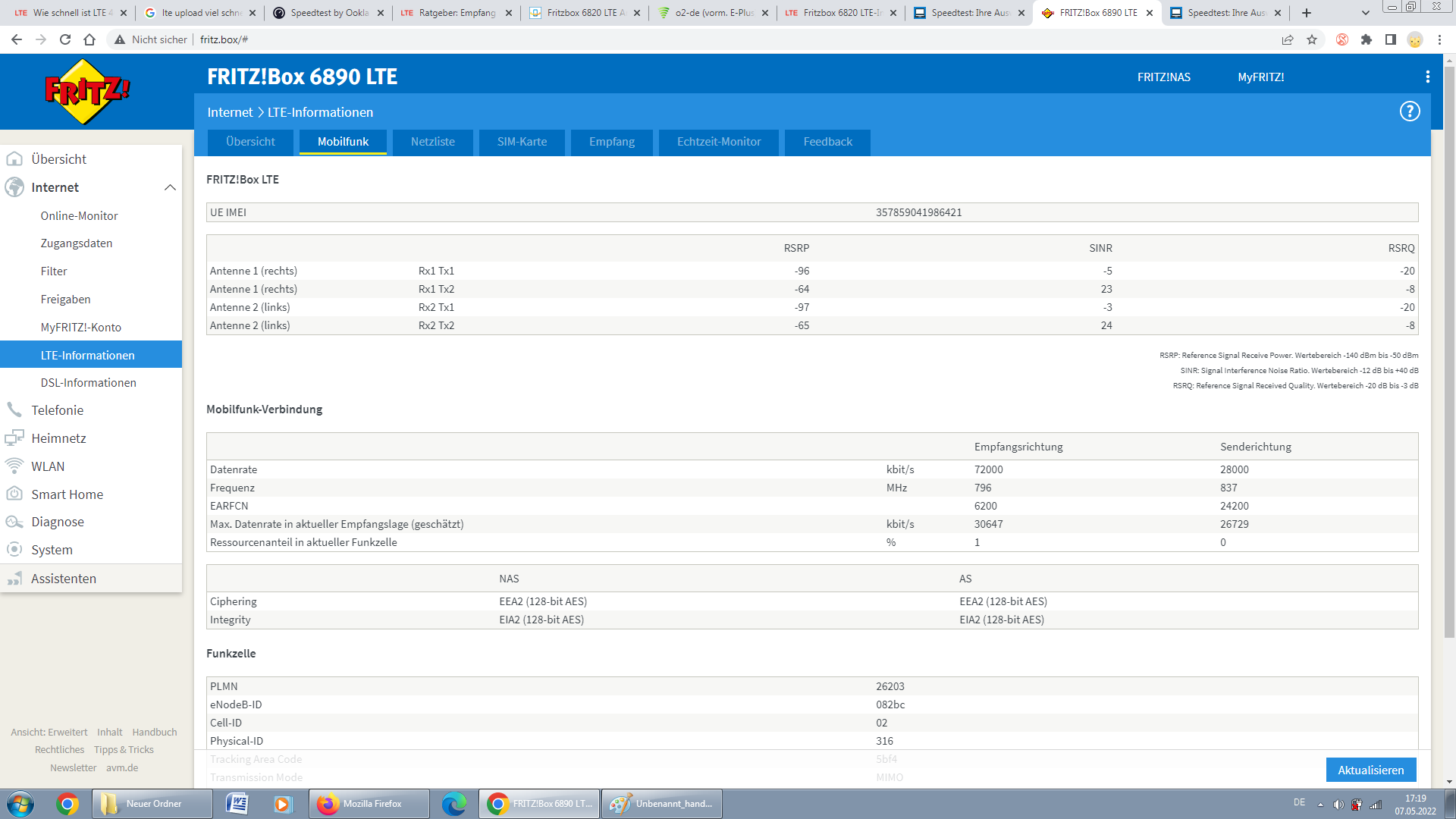
Task: Open Freigaben in sidebar
Action: [66, 300]
